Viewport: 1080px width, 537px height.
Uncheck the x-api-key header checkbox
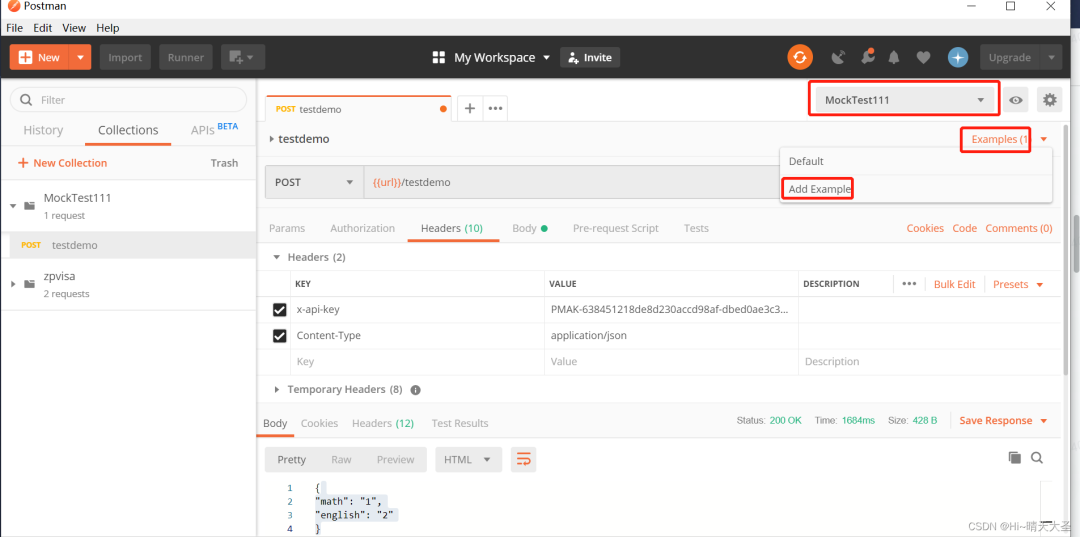(x=280, y=310)
